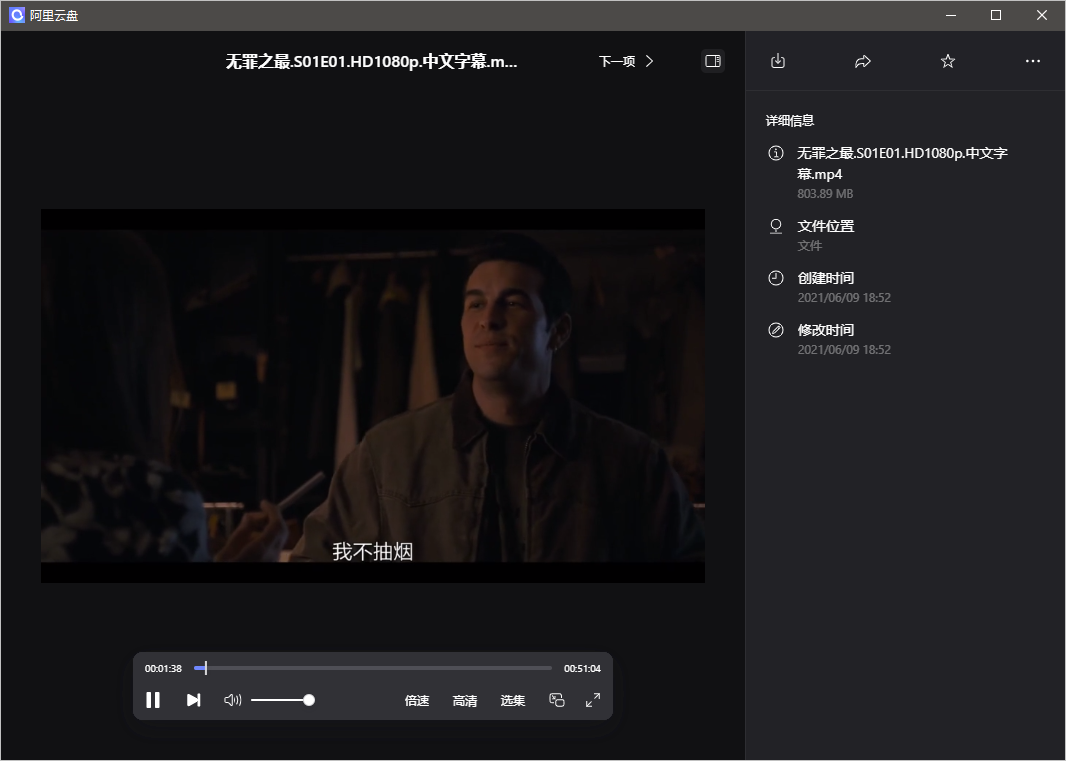Add the file to favorites
This screenshot has height=761, width=1066.
pos(948,61)
